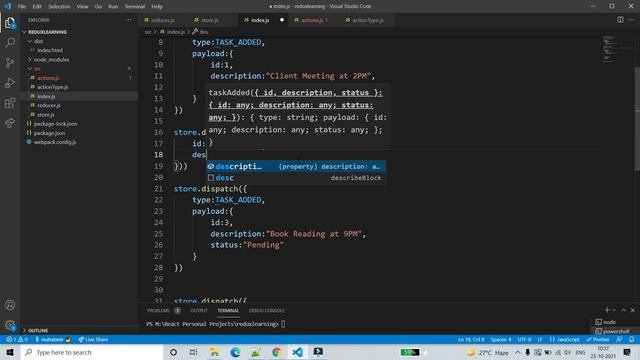Open the Run and Debug view
640x360 pixels.
pos(10,82)
